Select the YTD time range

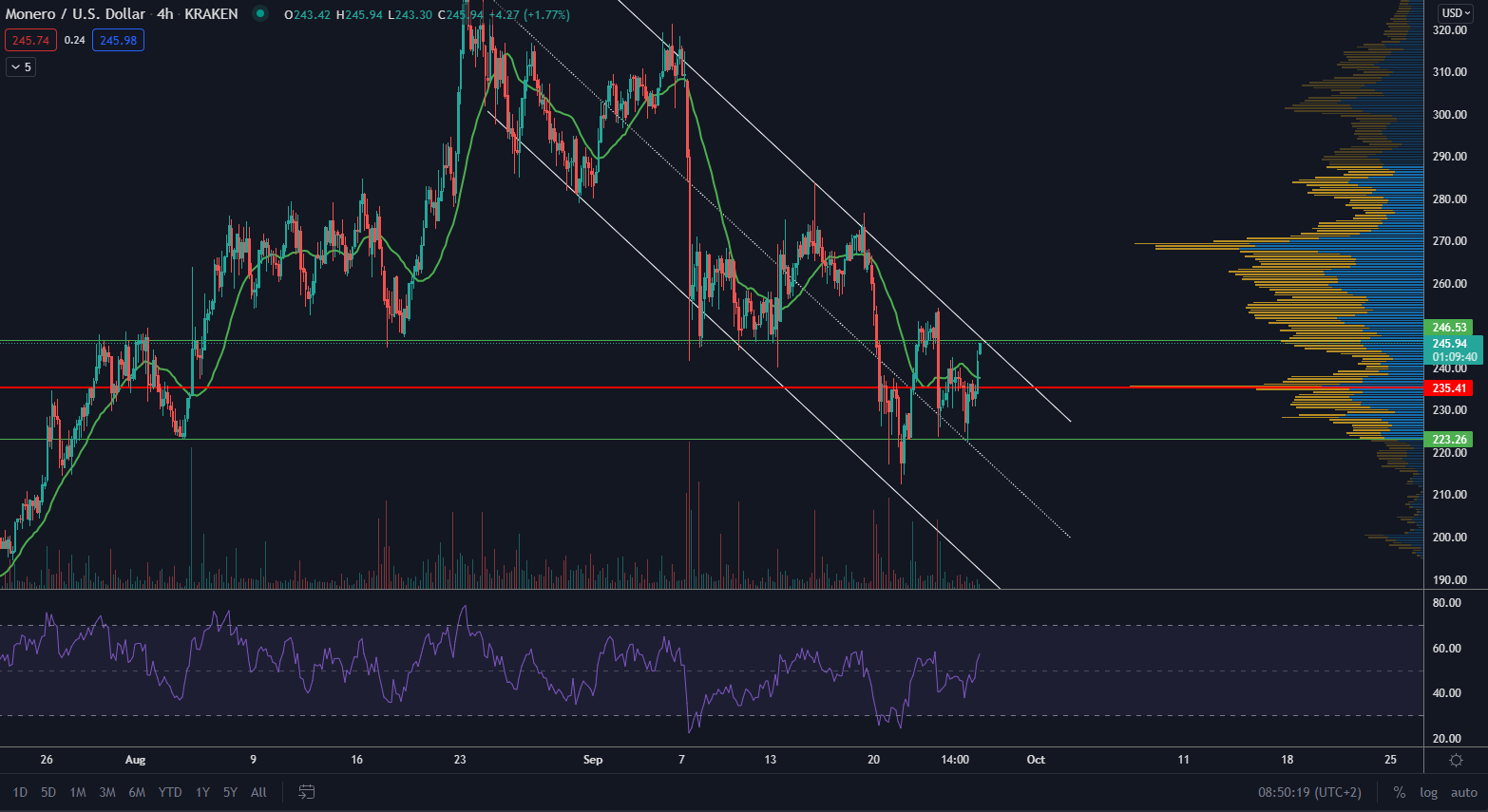click(170, 792)
